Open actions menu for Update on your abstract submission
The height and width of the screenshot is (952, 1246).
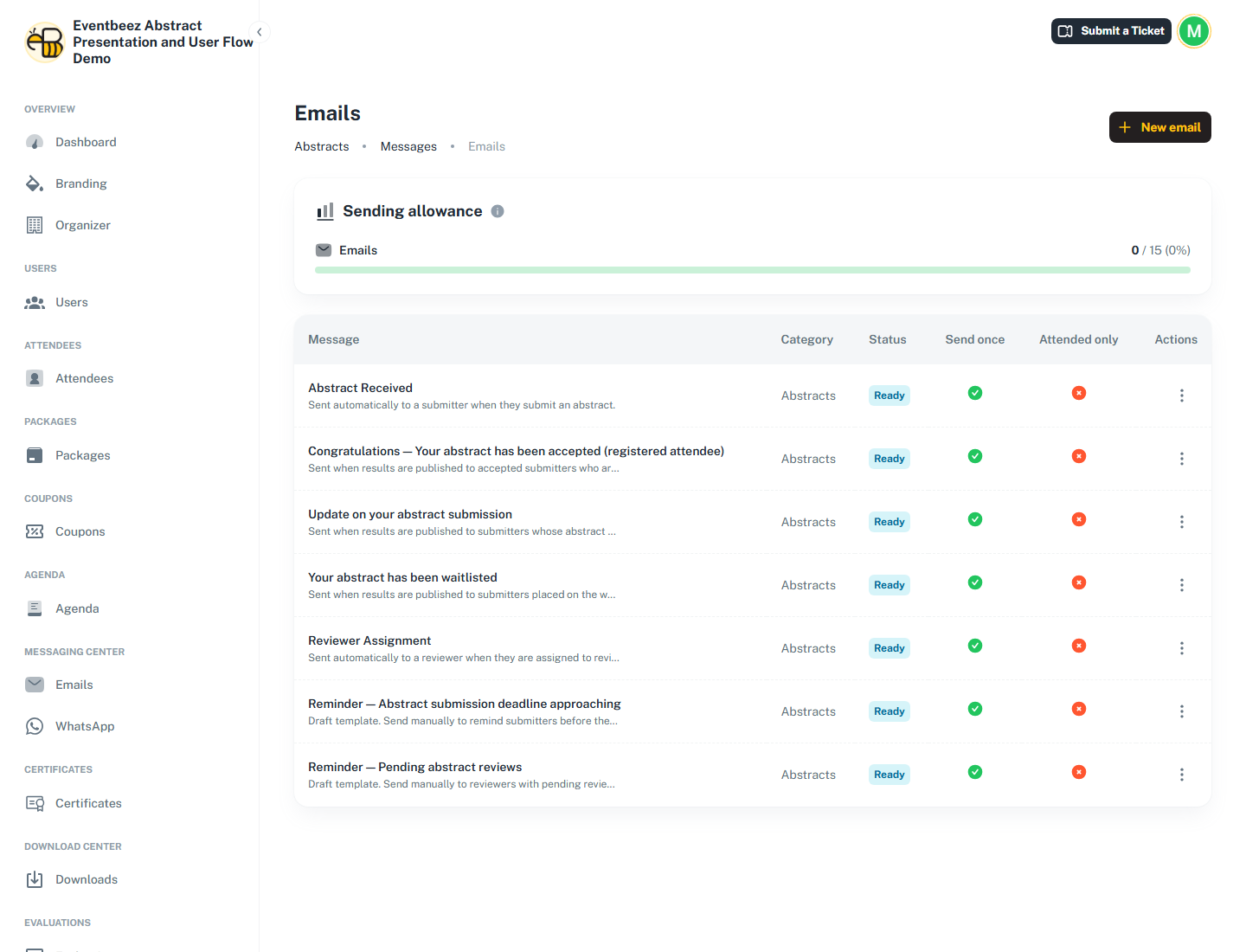pos(1181,522)
